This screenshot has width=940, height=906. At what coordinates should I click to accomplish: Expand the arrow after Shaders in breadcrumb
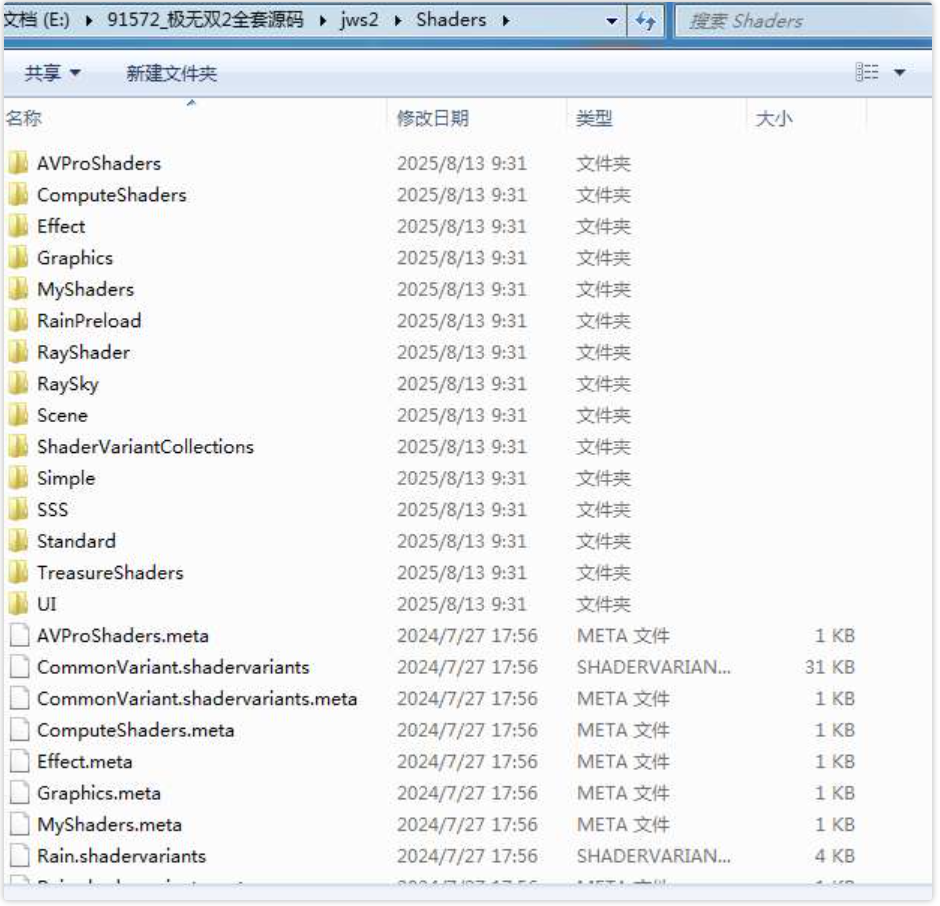506,20
